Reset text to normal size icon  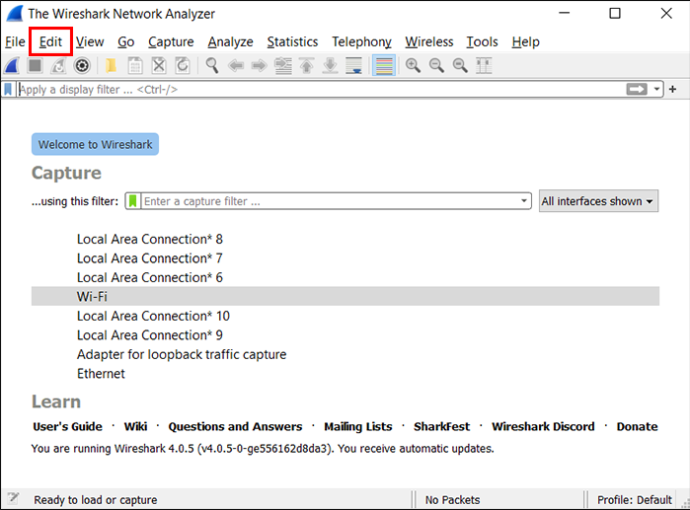(460, 66)
